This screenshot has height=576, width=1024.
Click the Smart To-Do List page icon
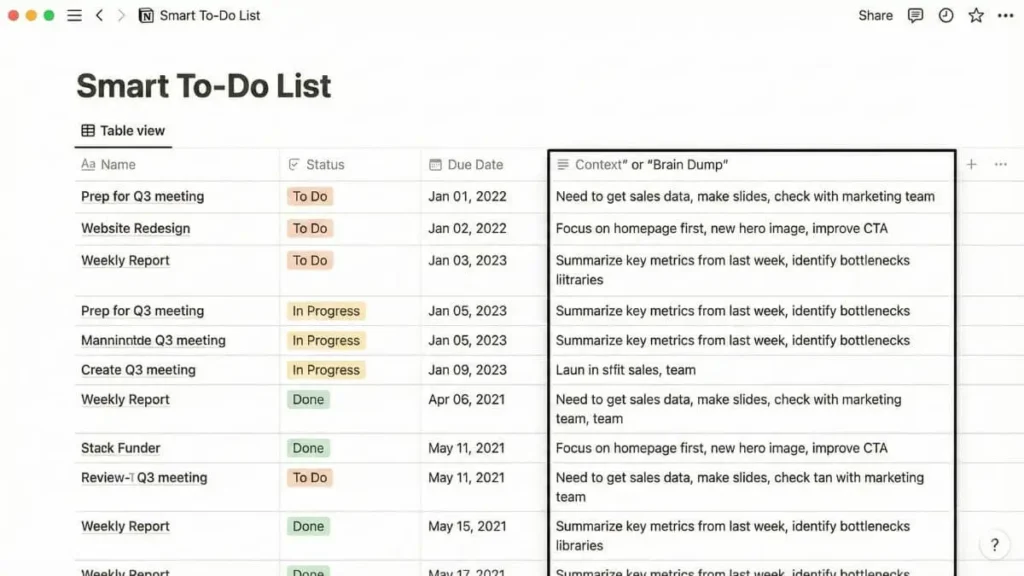tap(144, 15)
